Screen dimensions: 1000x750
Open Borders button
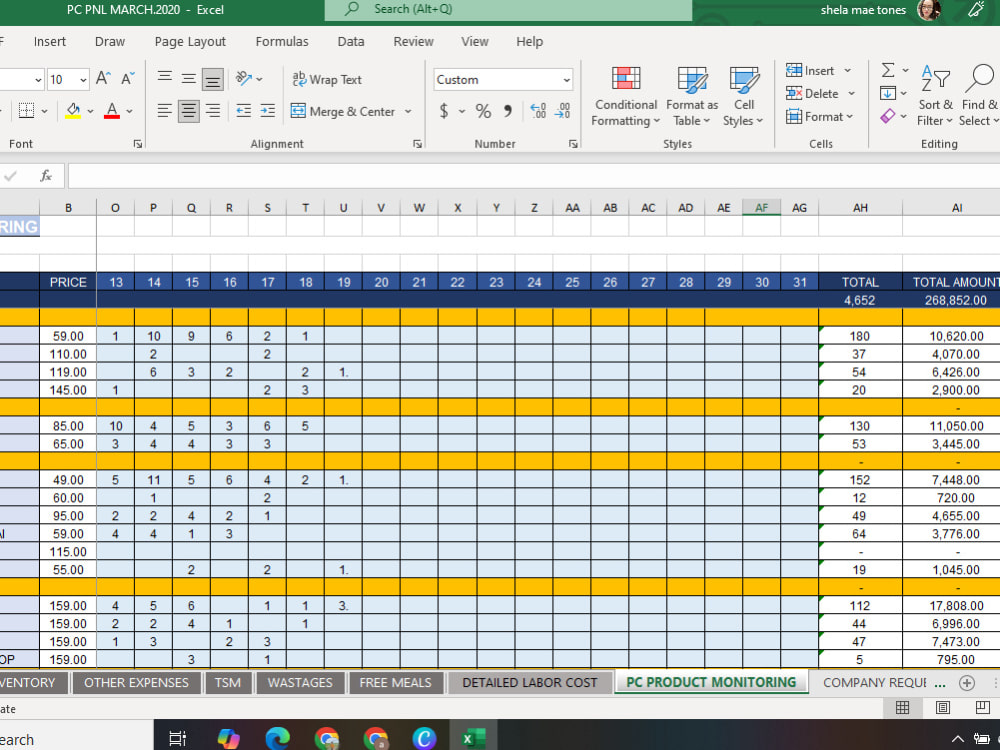pyautogui.click(x=26, y=111)
